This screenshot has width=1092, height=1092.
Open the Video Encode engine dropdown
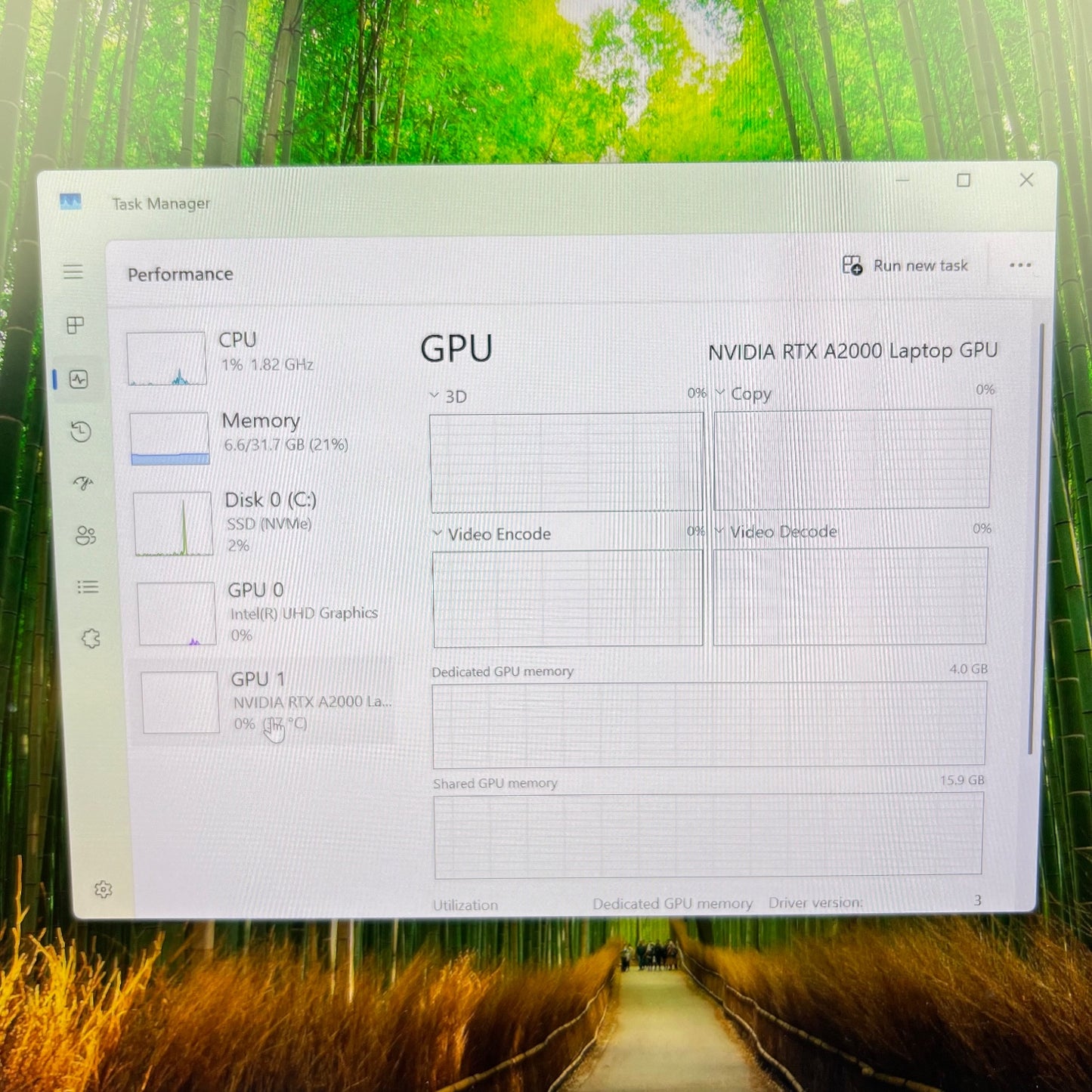pos(438,534)
